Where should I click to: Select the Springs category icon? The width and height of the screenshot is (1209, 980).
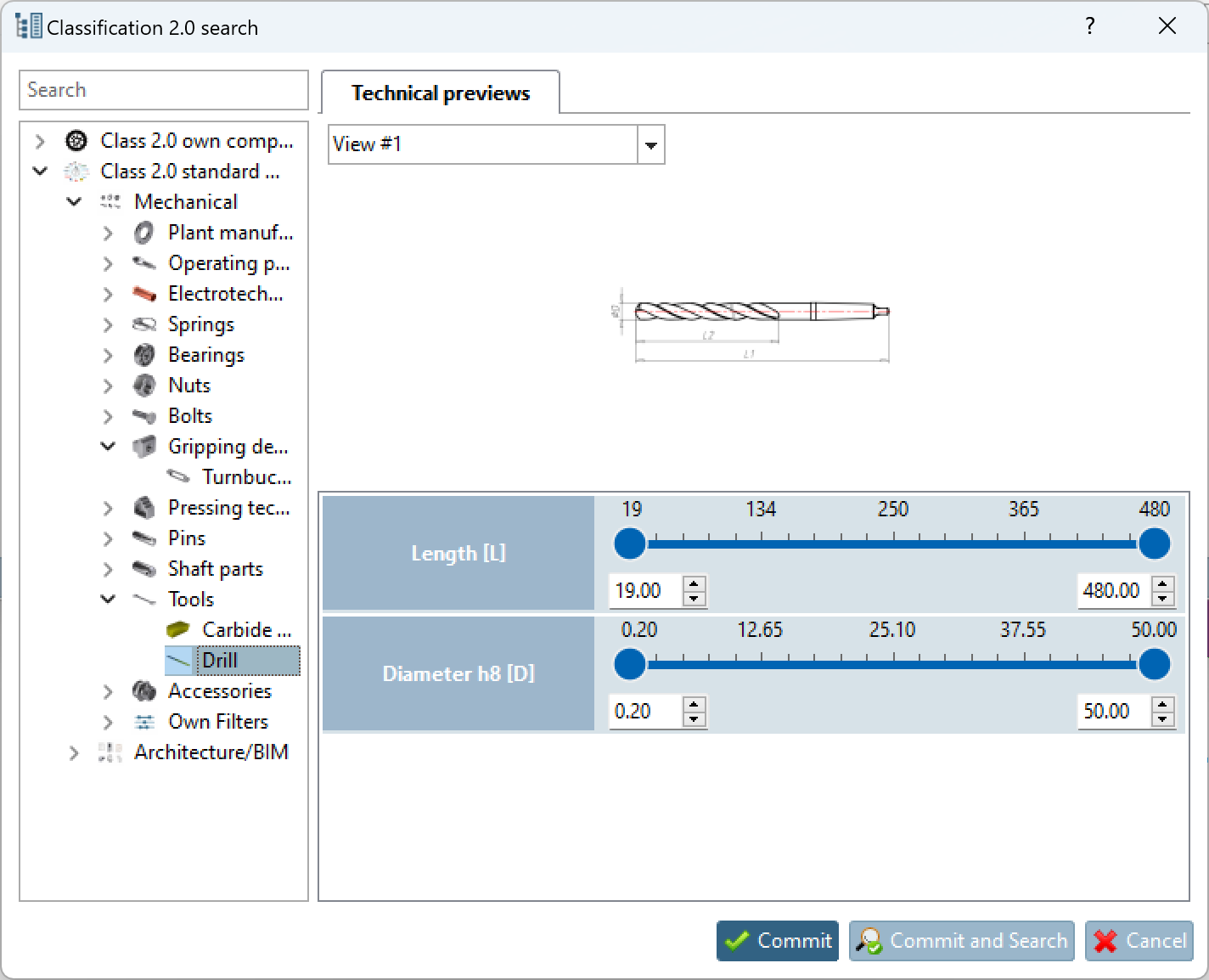click(x=144, y=324)
